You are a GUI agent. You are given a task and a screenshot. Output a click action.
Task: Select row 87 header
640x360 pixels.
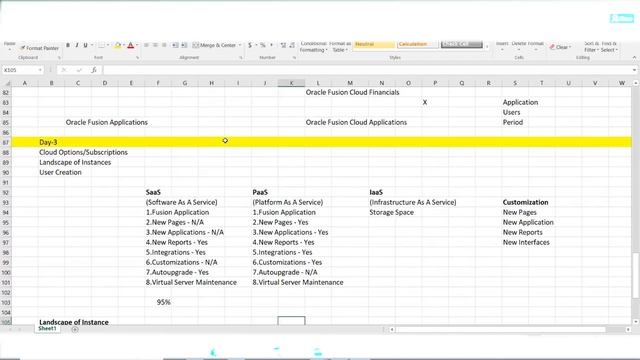6,142
